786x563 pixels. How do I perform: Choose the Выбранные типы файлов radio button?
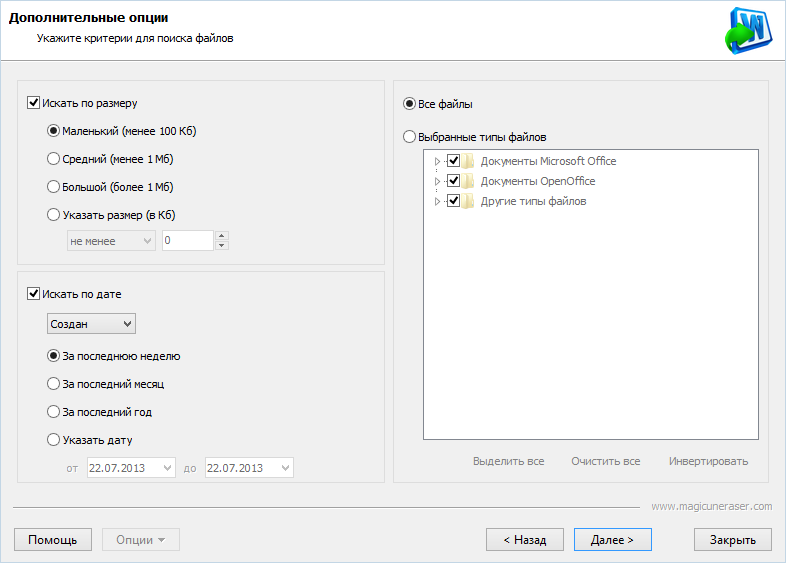409,137
